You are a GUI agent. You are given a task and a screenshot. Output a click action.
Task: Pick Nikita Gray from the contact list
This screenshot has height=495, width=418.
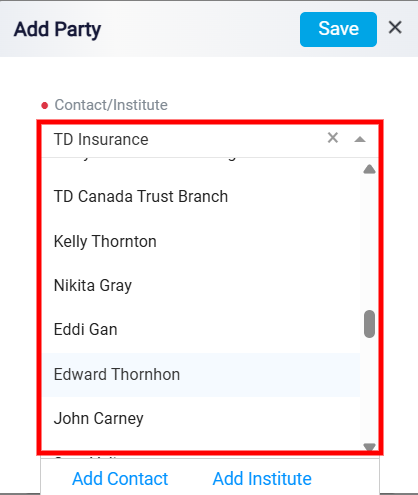[201, 285]
